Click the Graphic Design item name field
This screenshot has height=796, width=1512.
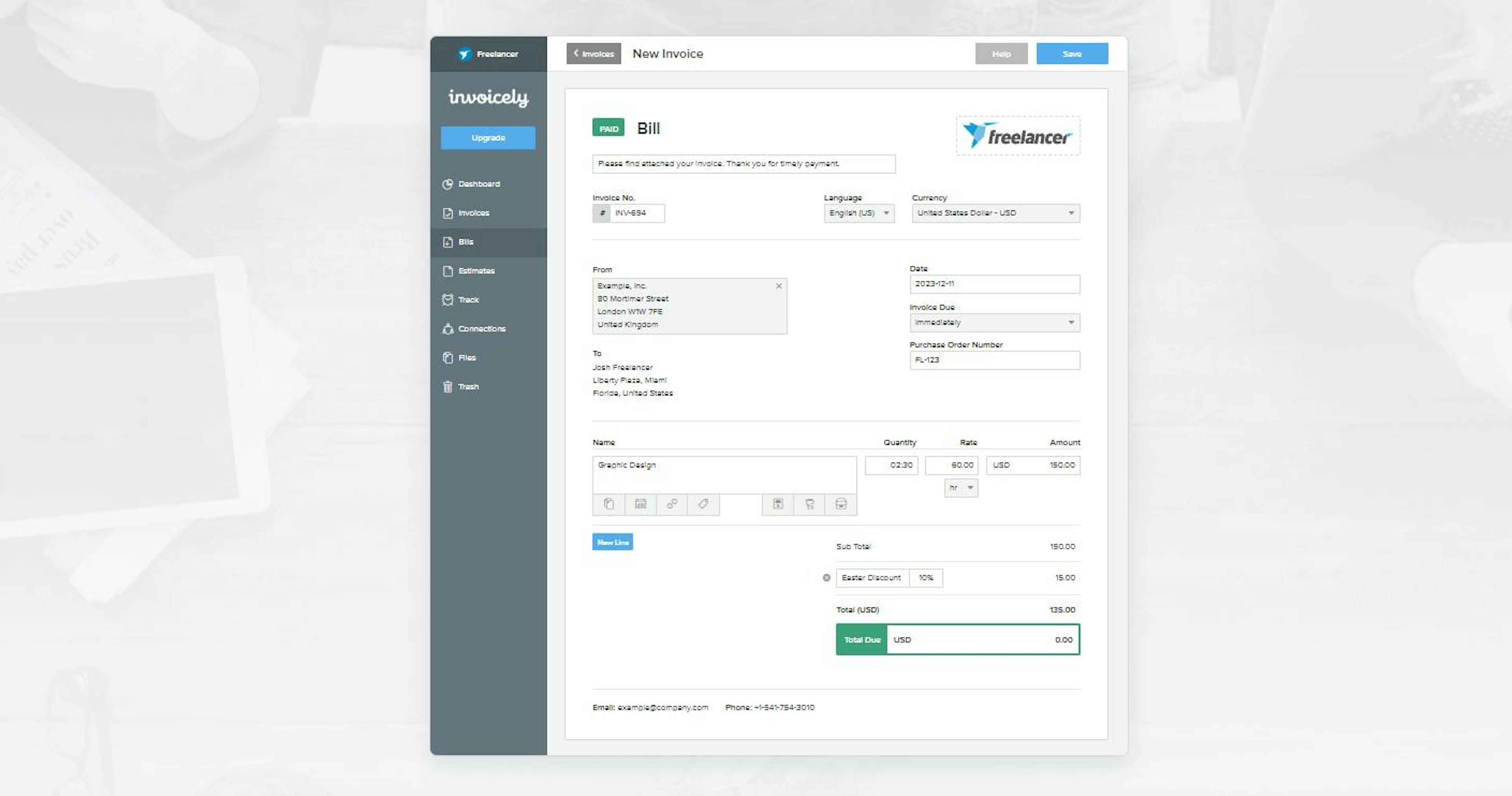pos(724,475)
